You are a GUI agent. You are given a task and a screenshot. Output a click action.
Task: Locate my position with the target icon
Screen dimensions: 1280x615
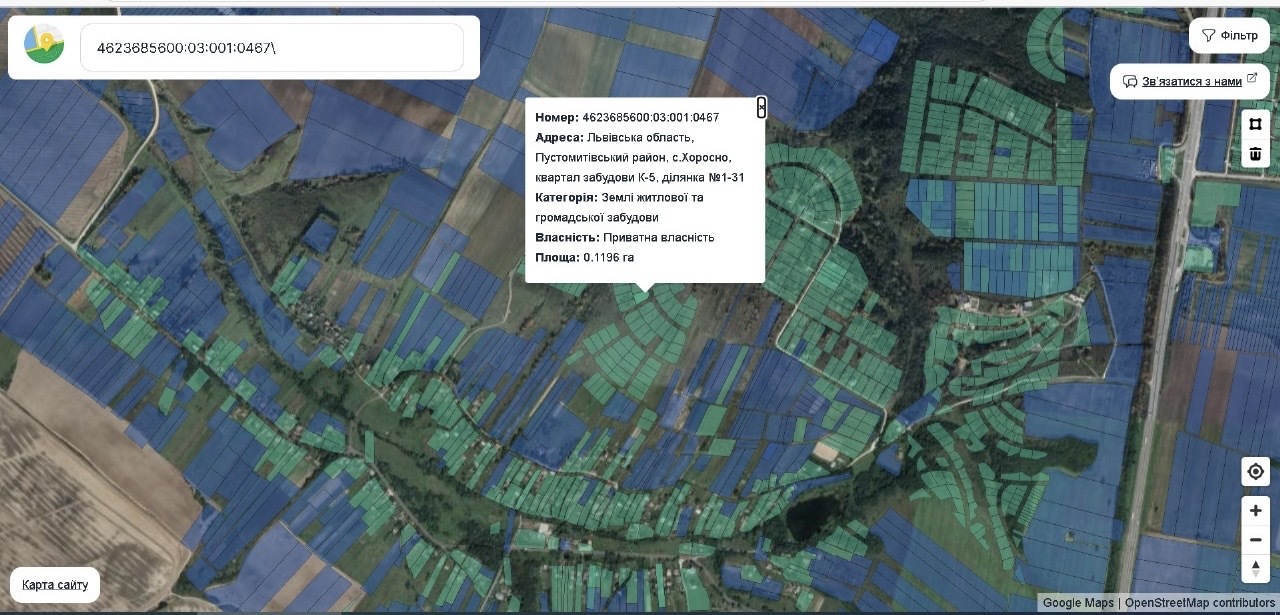[1255, 471]
